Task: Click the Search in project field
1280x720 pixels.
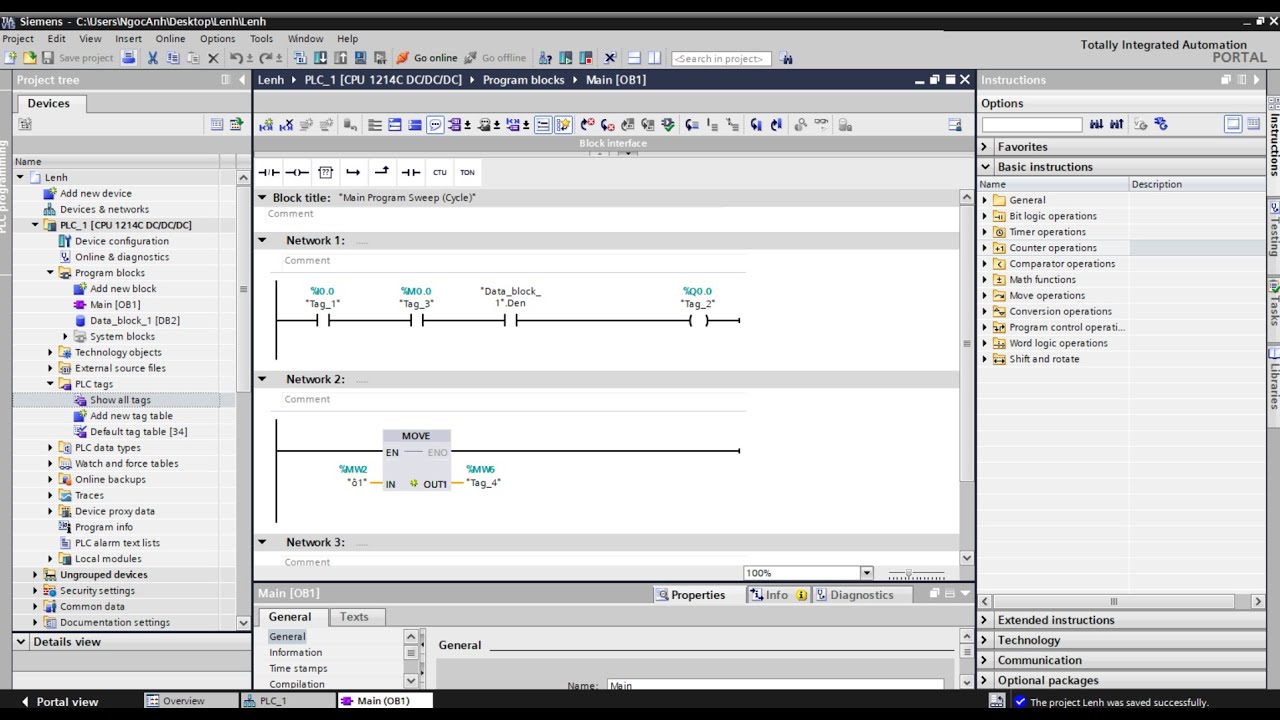Action: (720, 58)
